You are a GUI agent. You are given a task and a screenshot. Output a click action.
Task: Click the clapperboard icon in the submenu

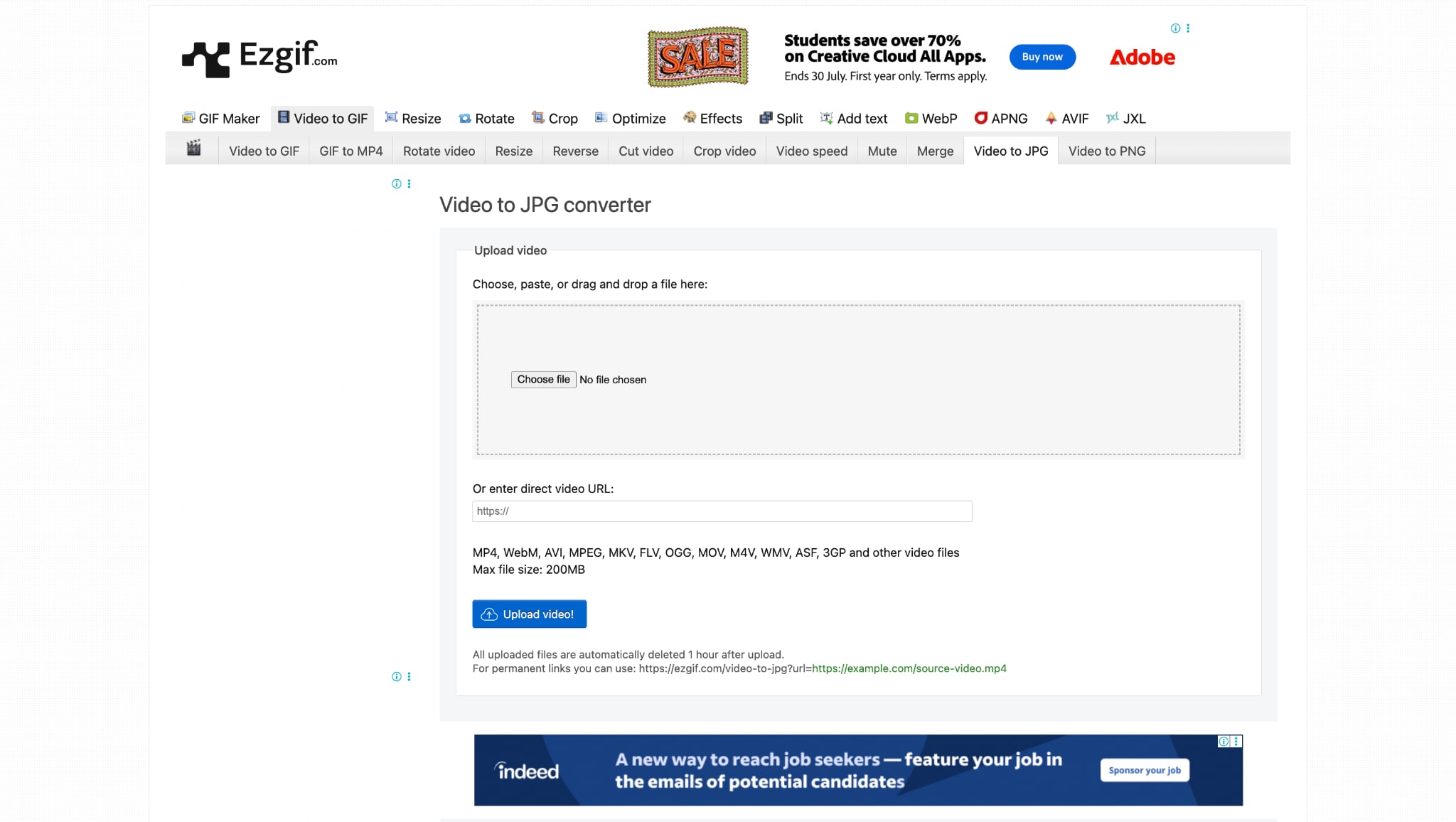pyautogui.click(x=193, y=150)
